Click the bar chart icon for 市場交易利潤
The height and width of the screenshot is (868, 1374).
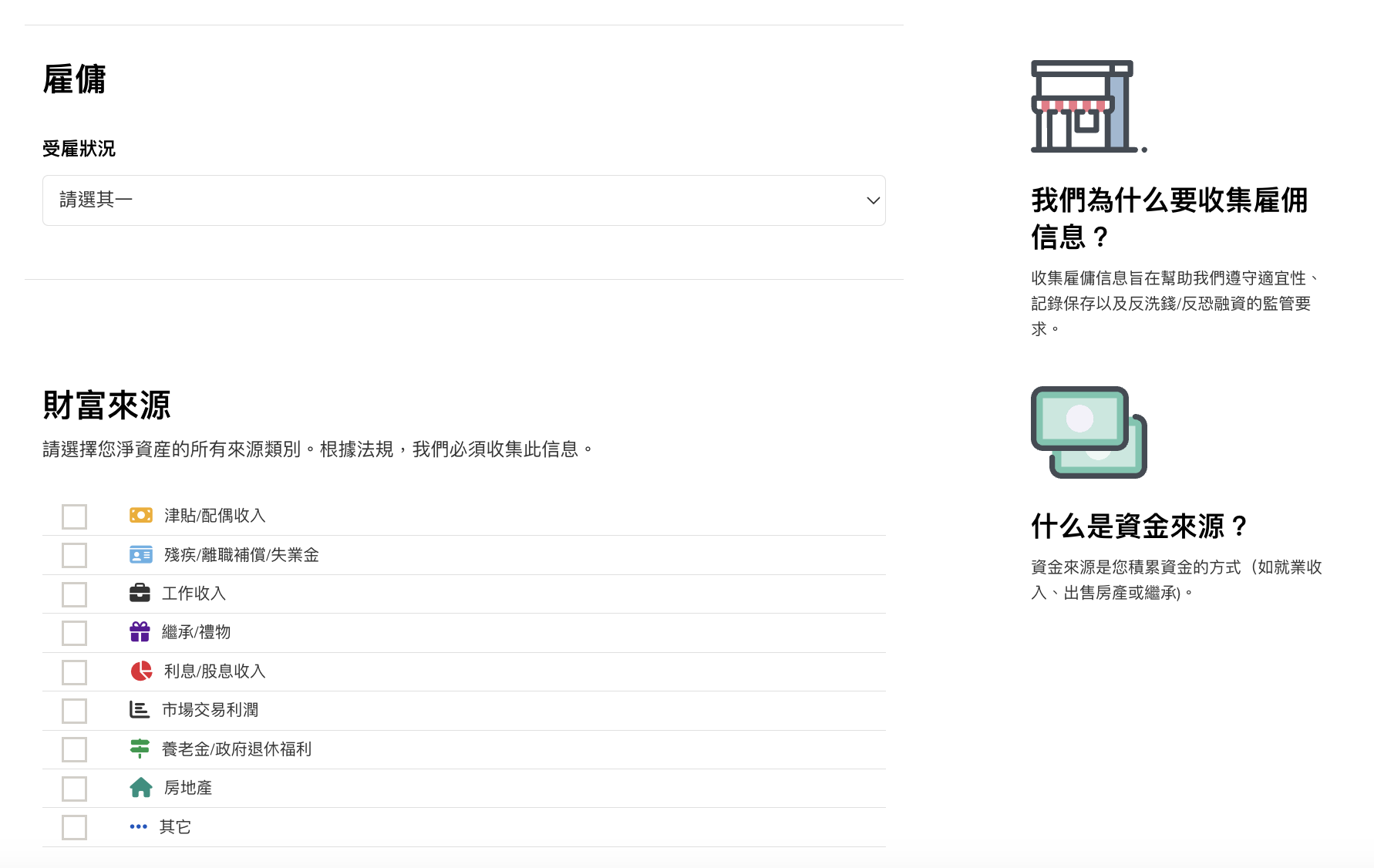tap(140, 709)
